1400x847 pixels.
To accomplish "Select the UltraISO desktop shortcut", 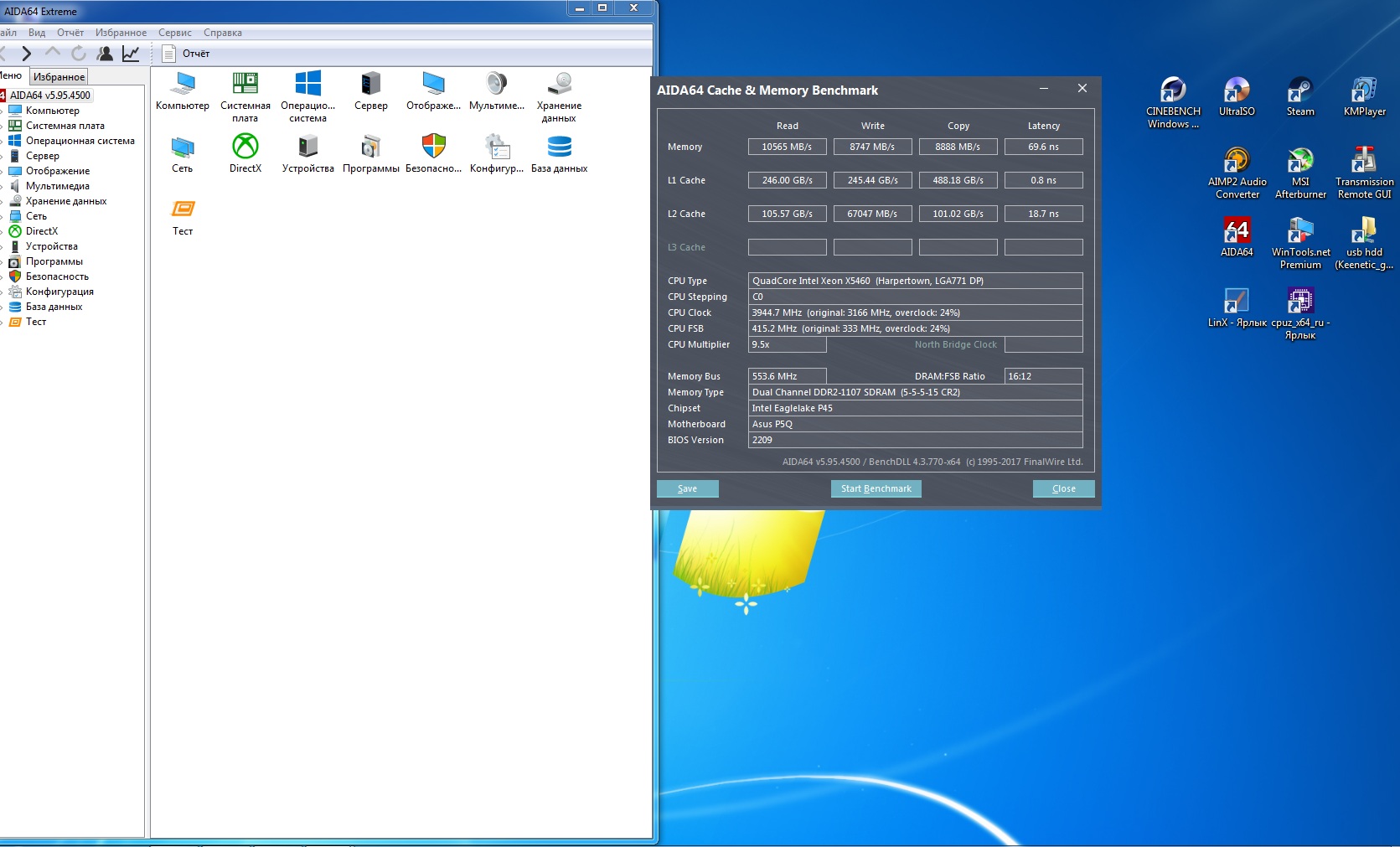I will [1237, 97].
